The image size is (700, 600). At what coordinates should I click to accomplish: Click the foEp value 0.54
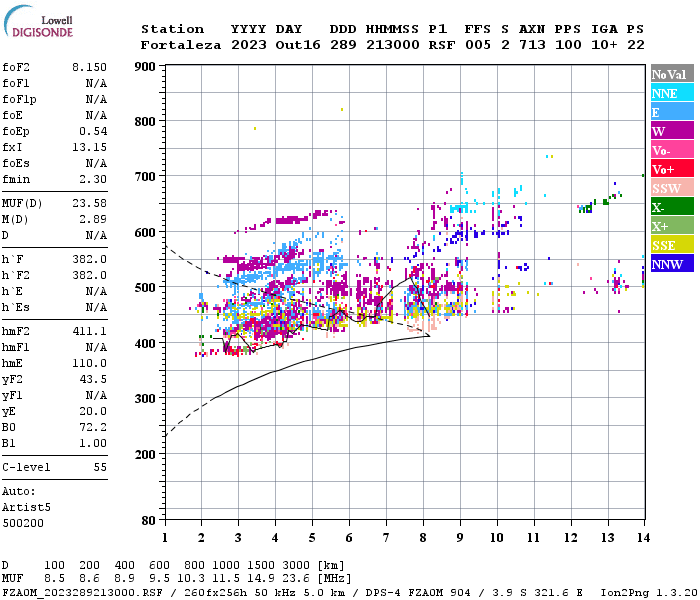[93, 131]
